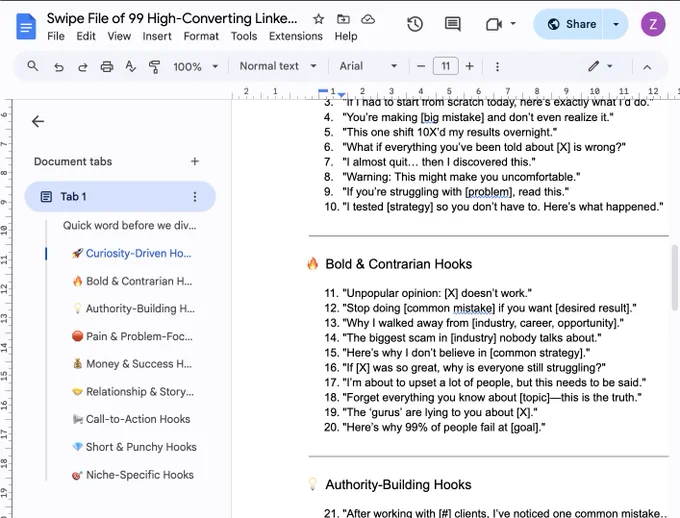
Task: Open the Tools menu
Action: pyautogui.click(x=244, y=36)
